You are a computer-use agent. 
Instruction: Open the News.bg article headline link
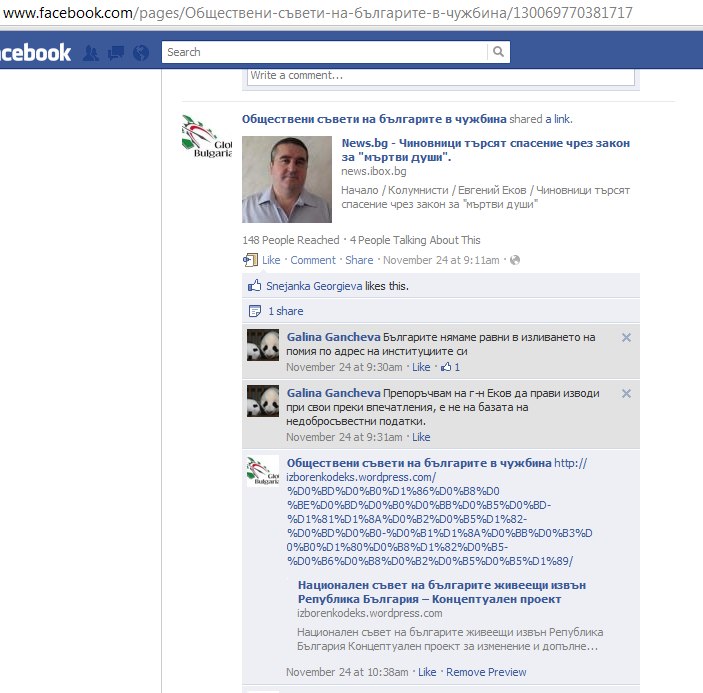pos(485,150)
